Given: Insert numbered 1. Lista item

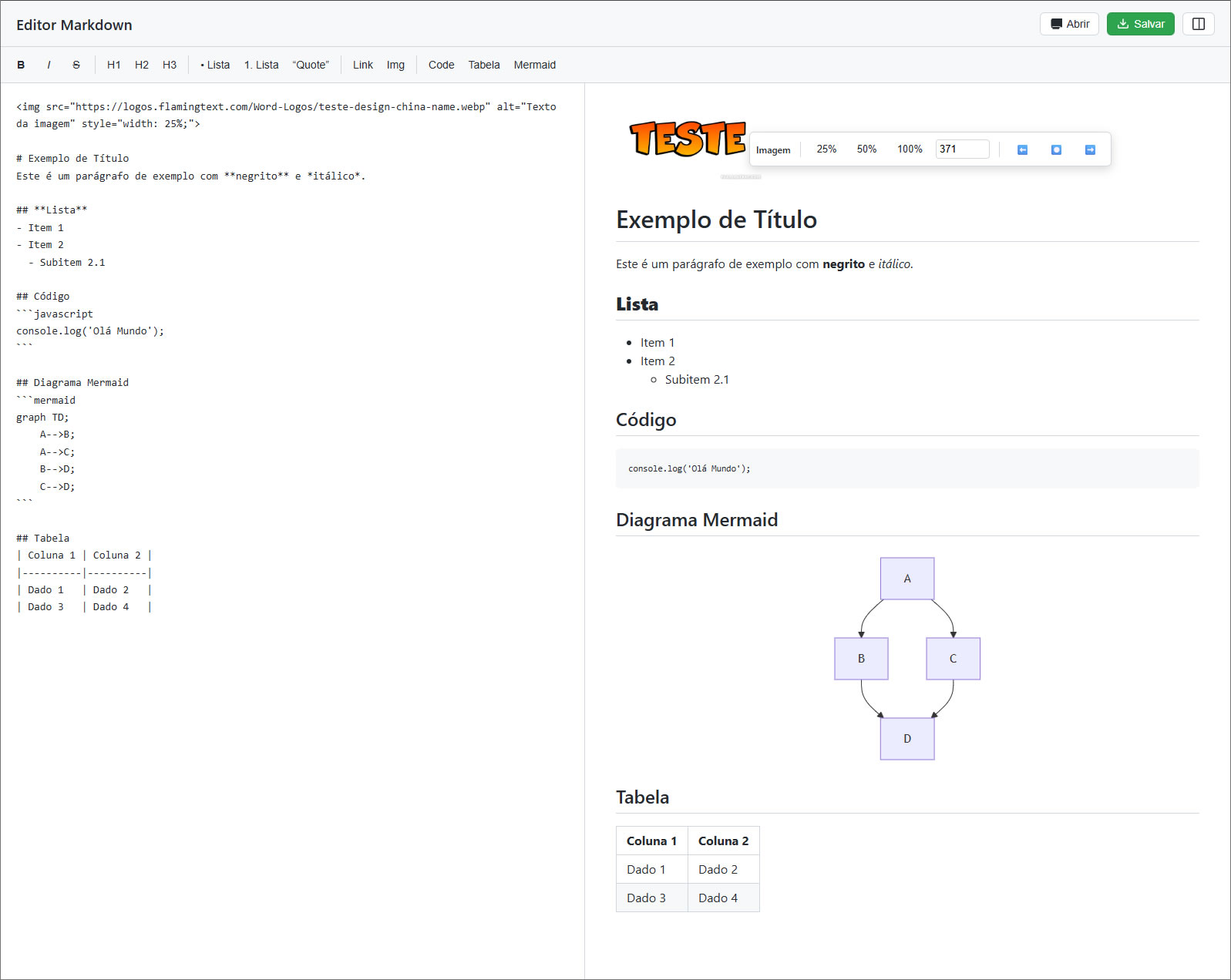Looking at the screenshot, I should point(261,65).
